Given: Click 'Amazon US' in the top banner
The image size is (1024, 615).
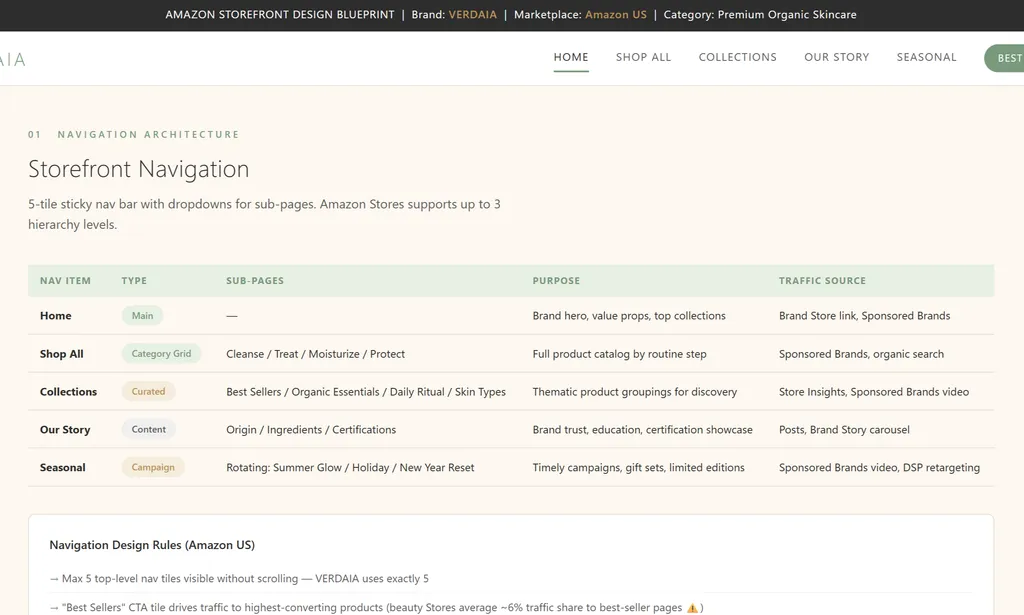Looking at the screenshot, I should (616, 14).
